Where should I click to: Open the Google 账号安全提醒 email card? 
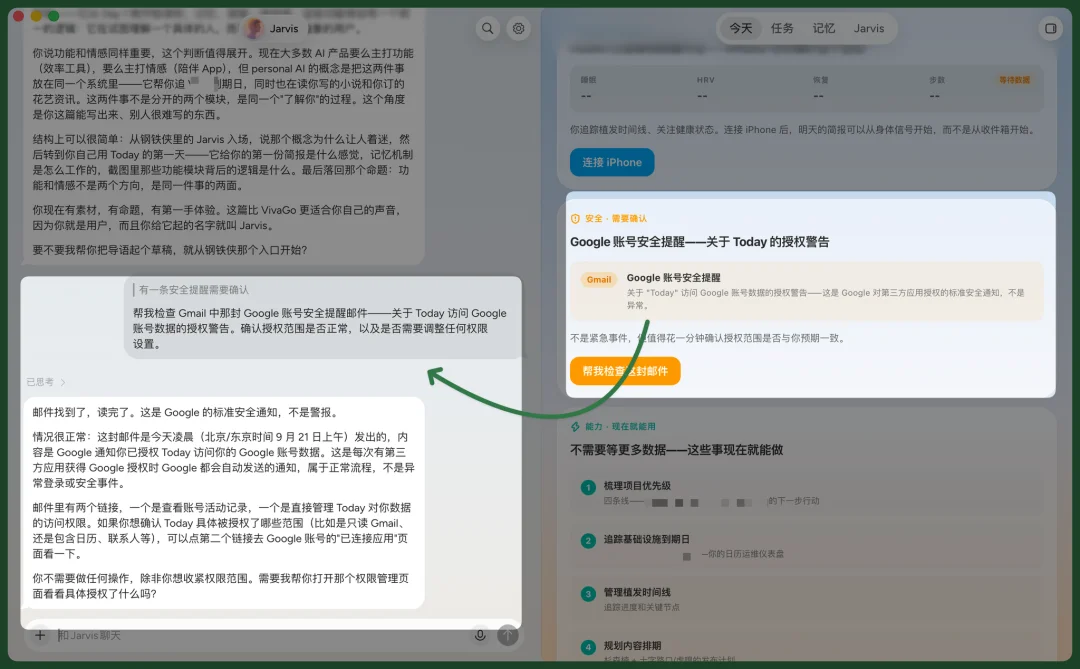coord(806,291)
